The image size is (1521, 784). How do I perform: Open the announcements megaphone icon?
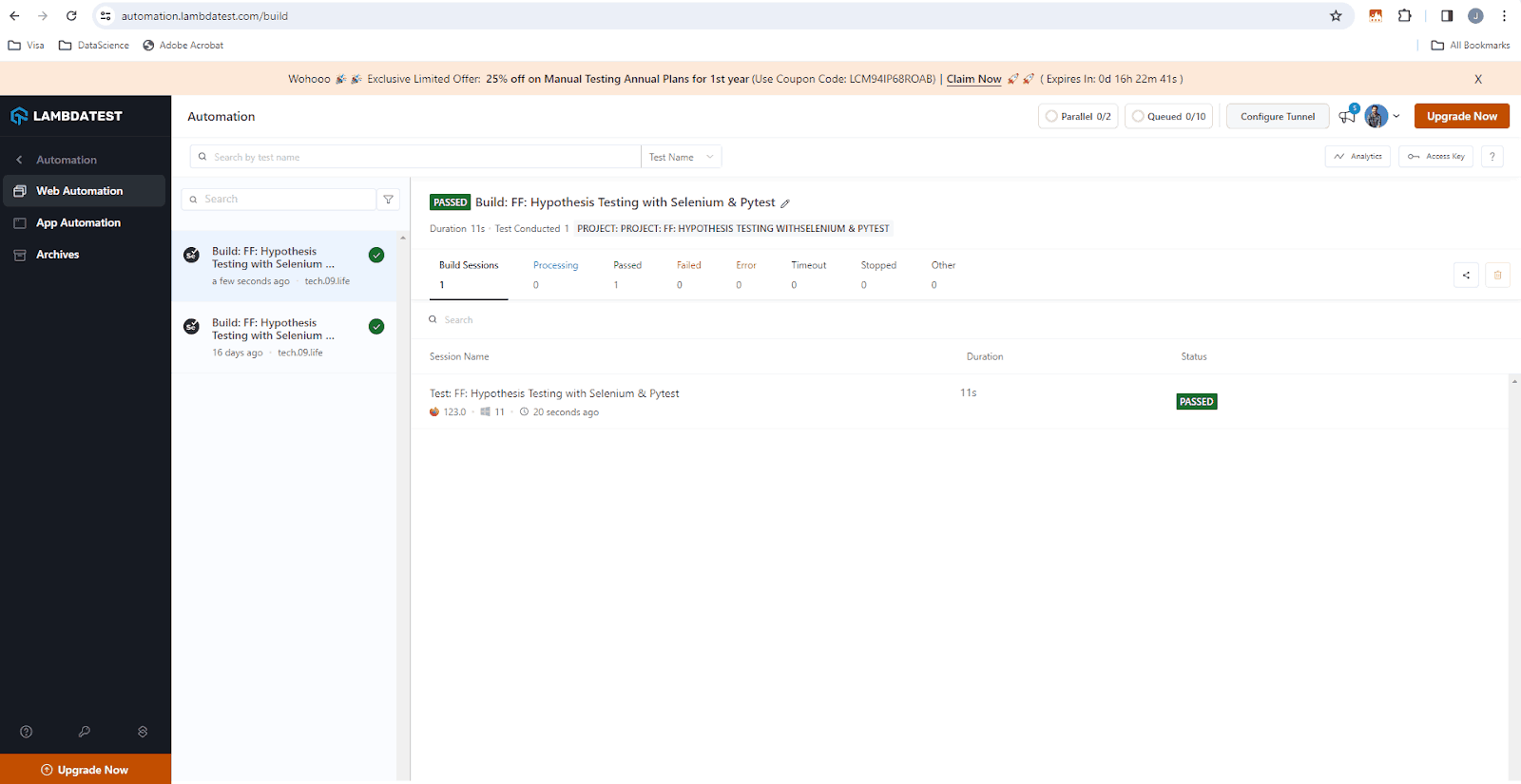tap(1347, 117)
